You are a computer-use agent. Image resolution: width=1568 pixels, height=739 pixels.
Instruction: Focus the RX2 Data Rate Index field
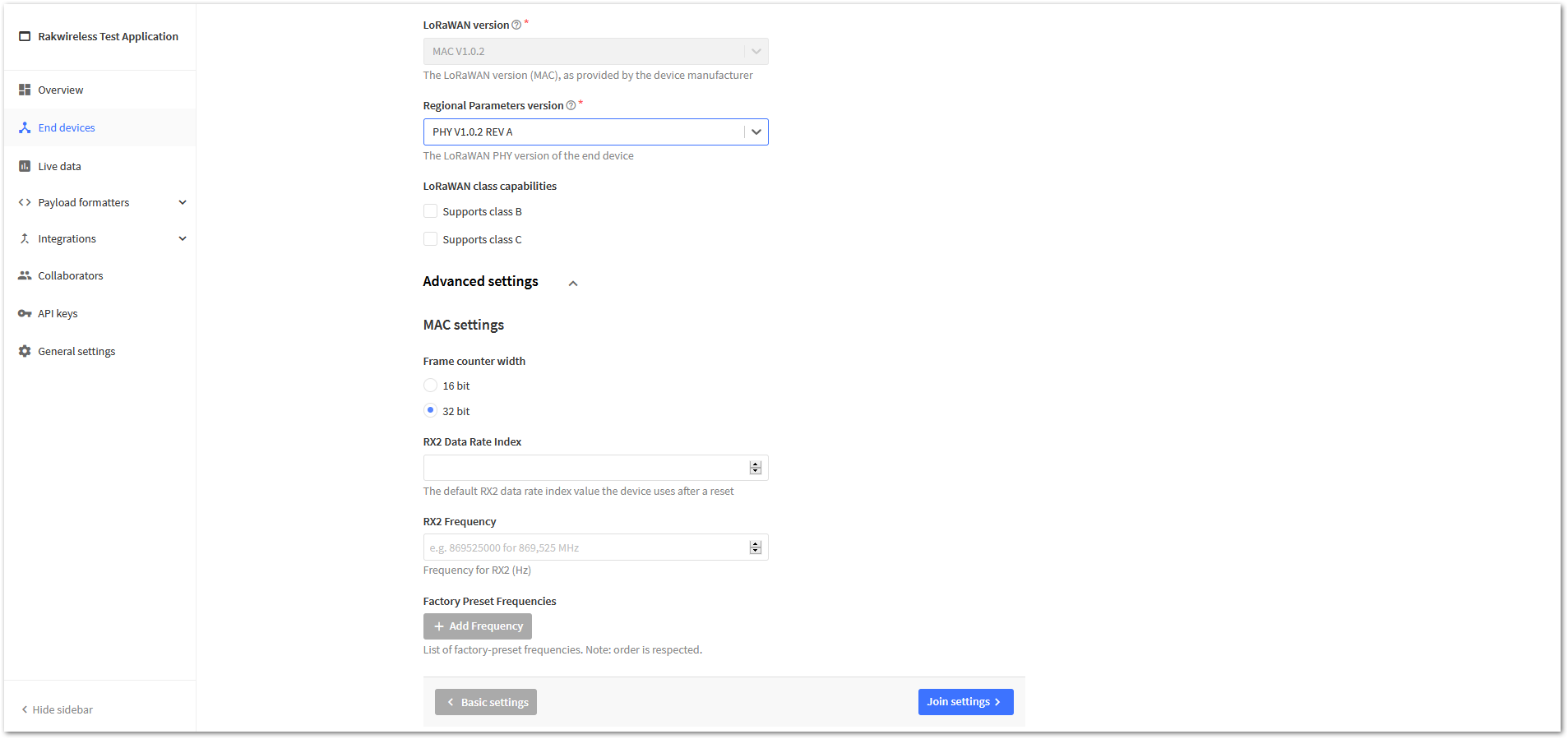pos(595,468)
